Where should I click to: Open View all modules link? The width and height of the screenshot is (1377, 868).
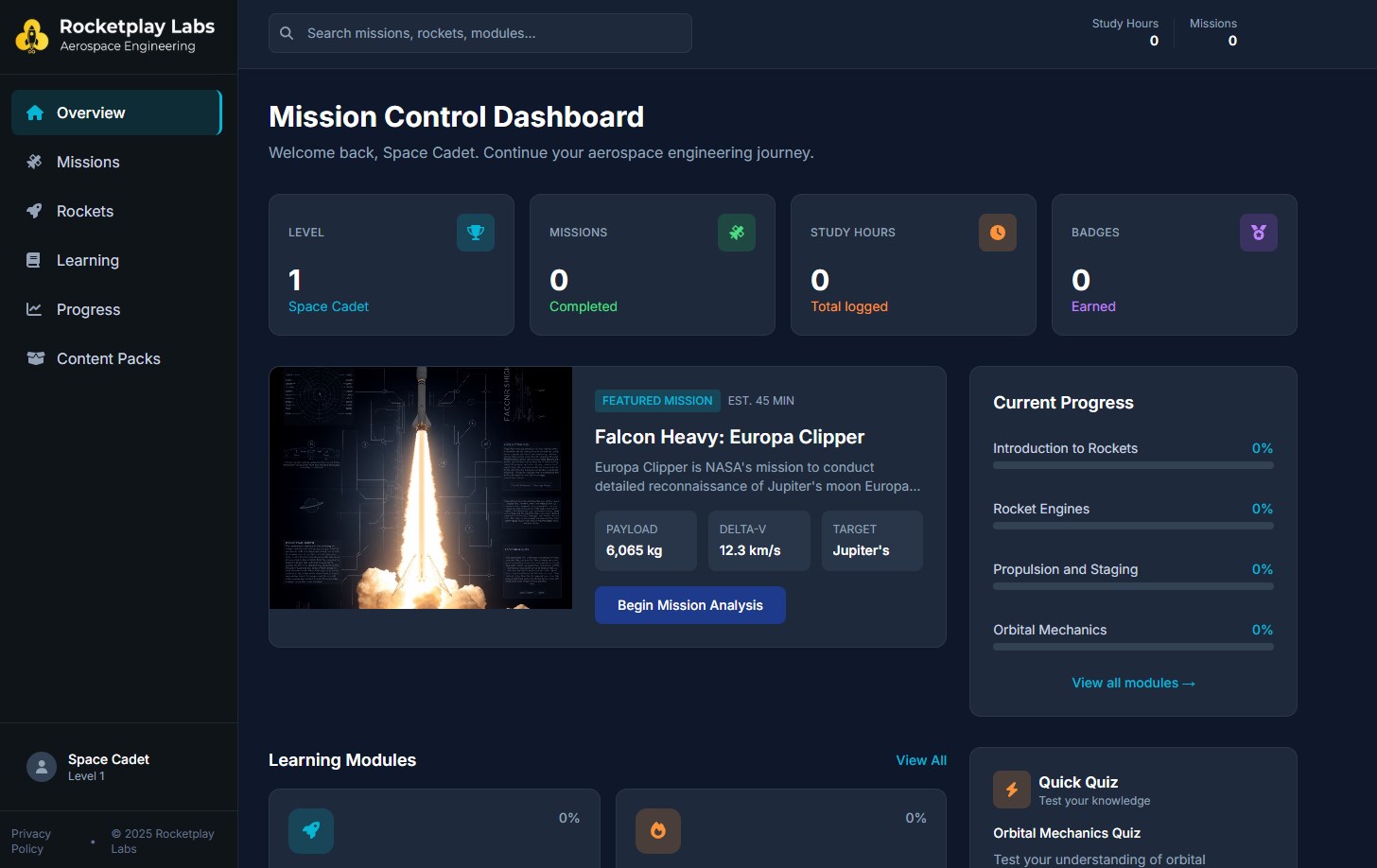coord(1133,682)
